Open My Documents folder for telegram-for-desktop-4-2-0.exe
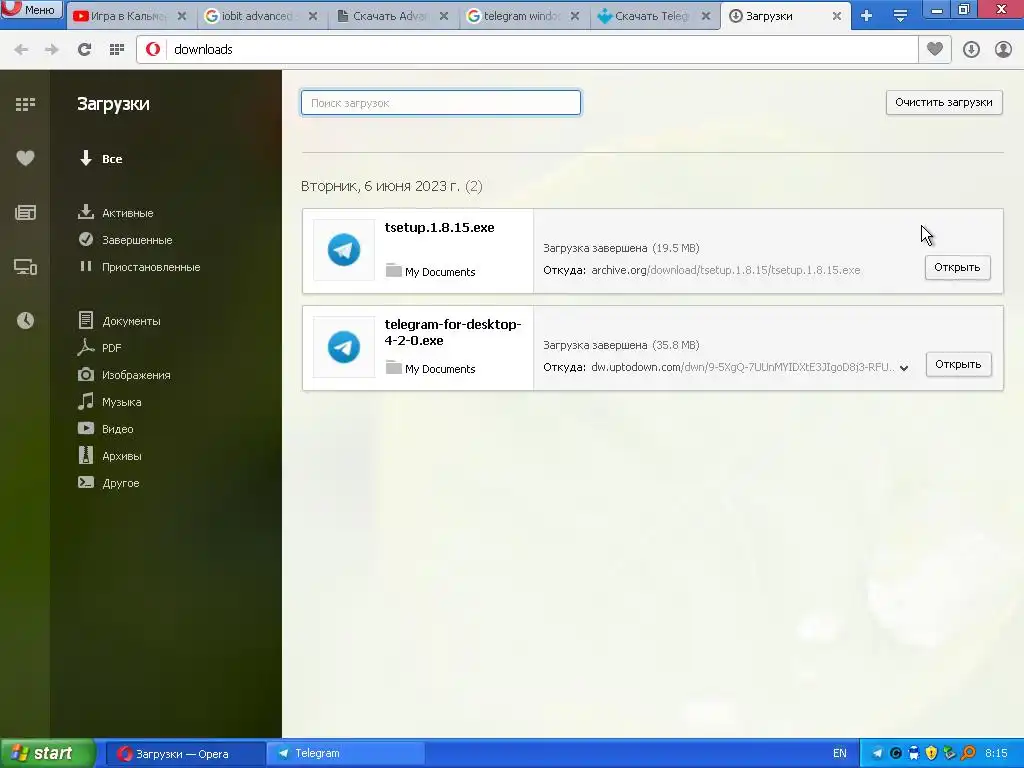 [431, 368]
